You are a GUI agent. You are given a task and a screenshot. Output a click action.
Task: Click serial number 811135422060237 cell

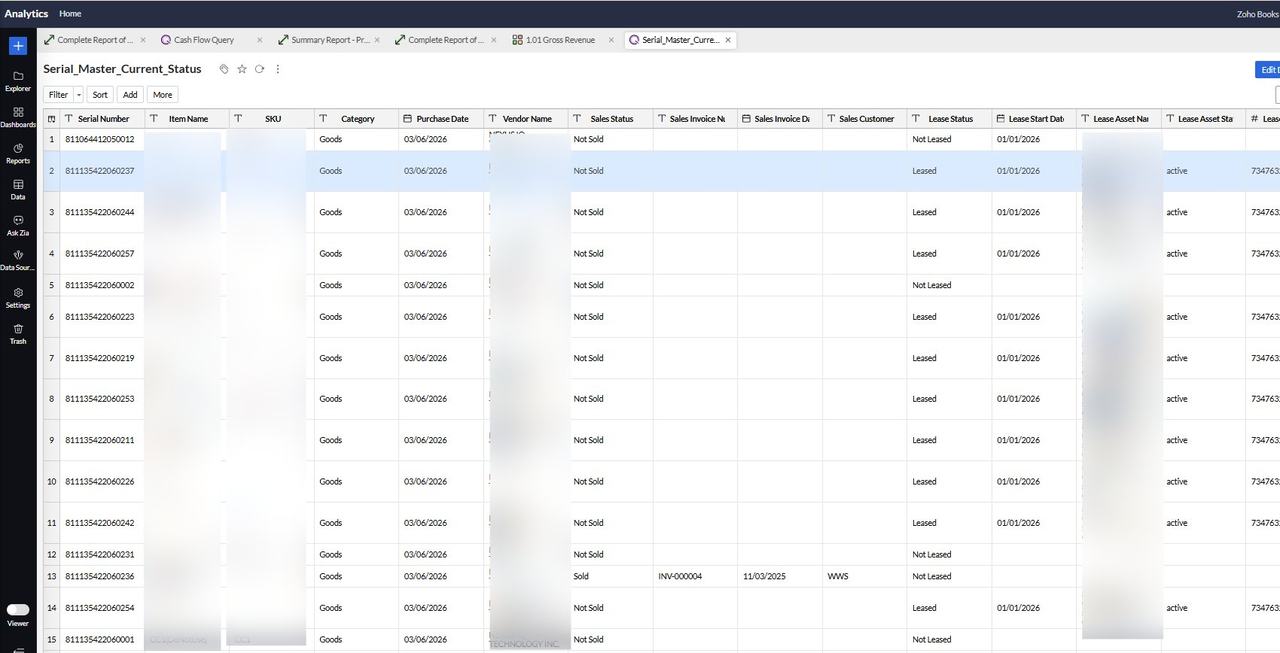[102, 171]
